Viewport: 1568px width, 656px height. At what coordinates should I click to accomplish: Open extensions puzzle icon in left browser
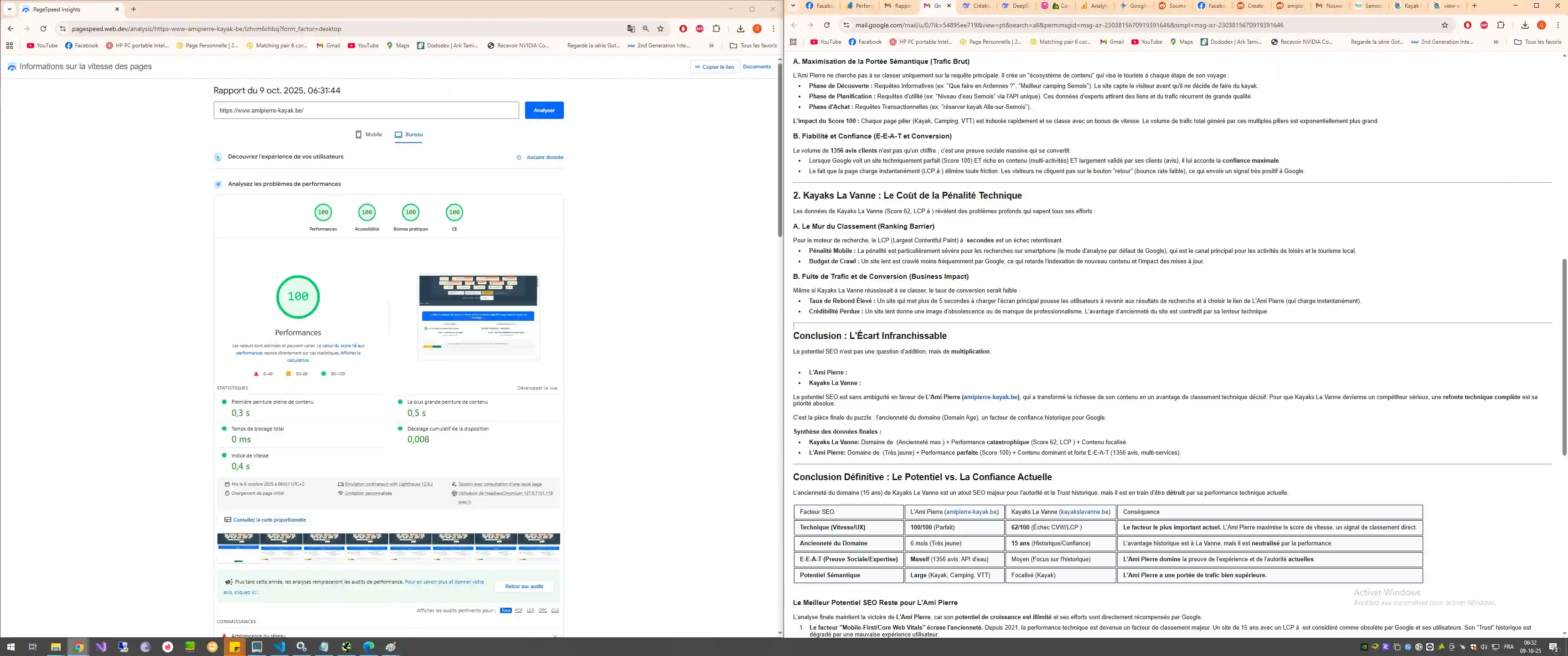click(717, 29)
